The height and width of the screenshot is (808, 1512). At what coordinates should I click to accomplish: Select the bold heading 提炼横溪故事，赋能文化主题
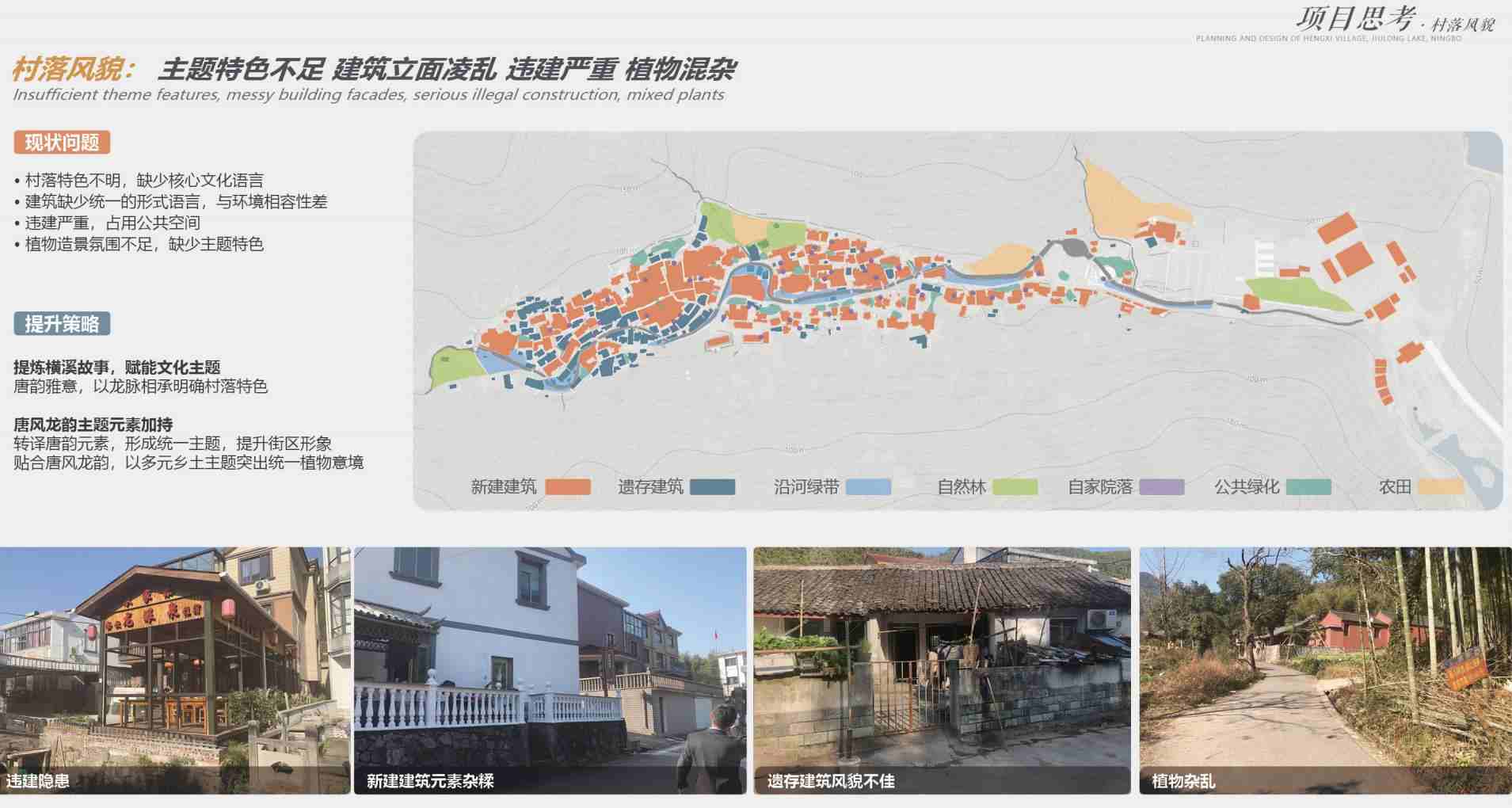tap(117, 368)
